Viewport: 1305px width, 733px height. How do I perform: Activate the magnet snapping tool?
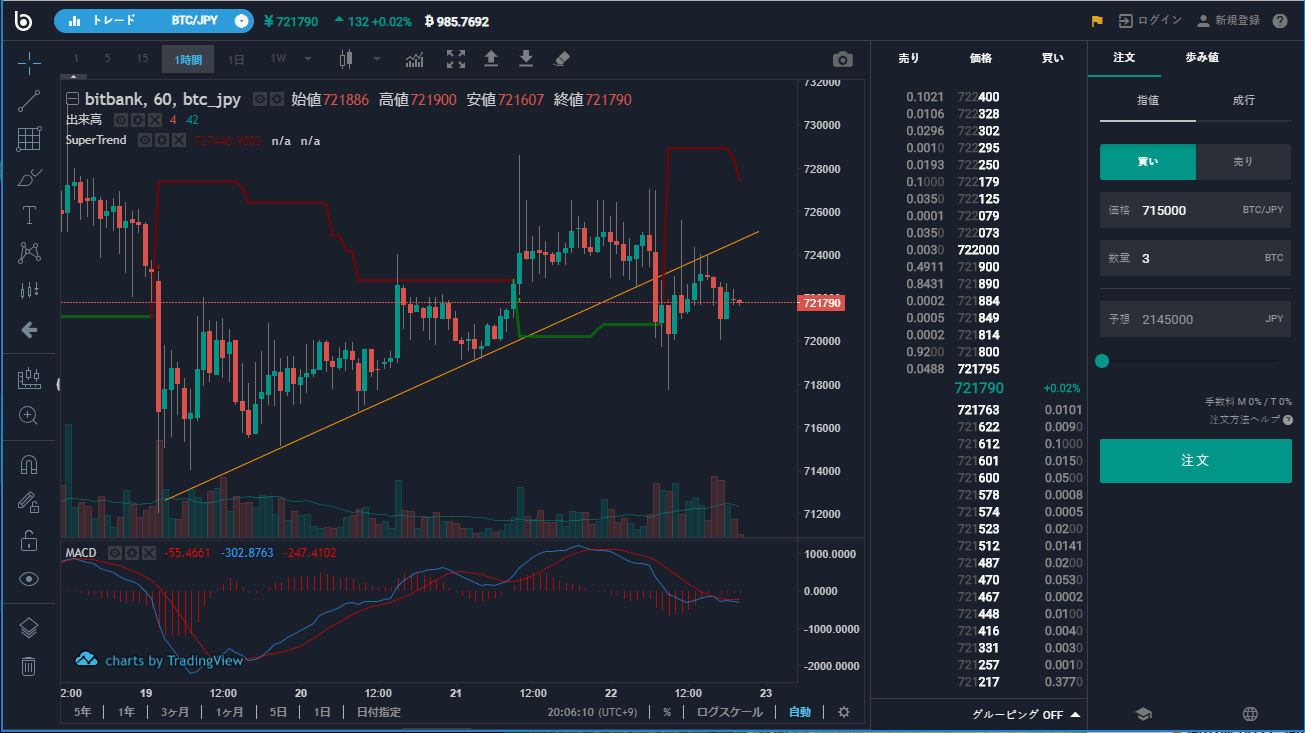click(x=28, y=465)
